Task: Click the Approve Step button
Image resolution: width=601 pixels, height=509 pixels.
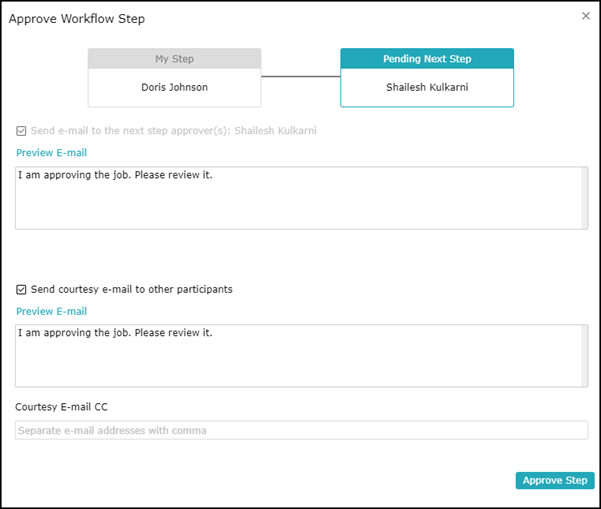Action: [555, 480]
